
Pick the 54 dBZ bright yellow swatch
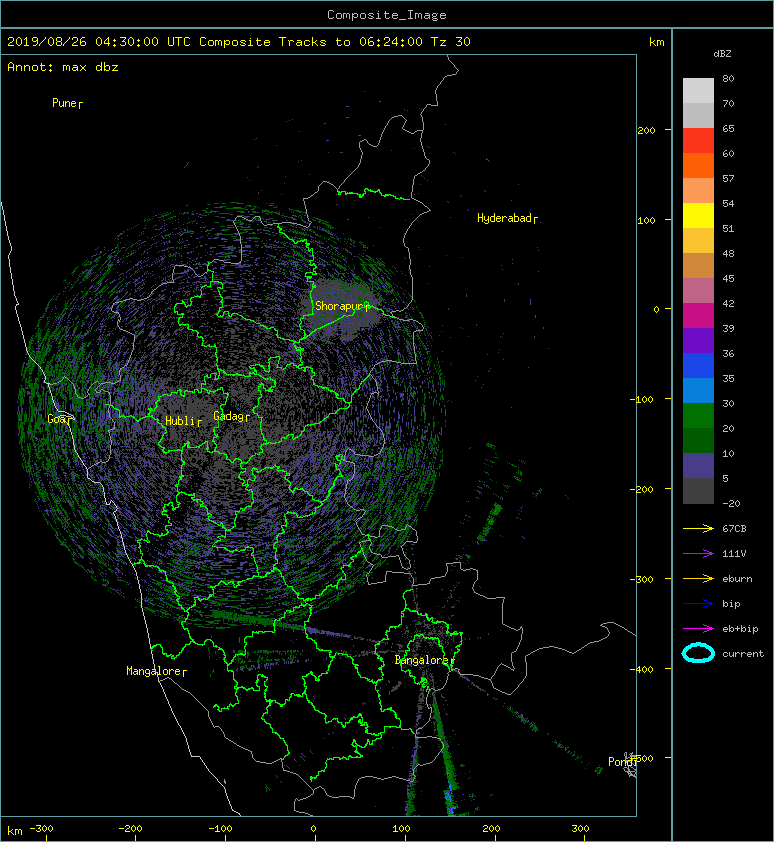tap(698, 215)
